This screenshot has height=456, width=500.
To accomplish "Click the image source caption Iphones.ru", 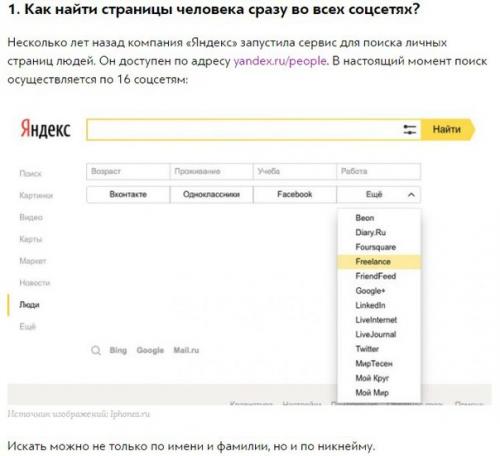I will tap(130, 414).
